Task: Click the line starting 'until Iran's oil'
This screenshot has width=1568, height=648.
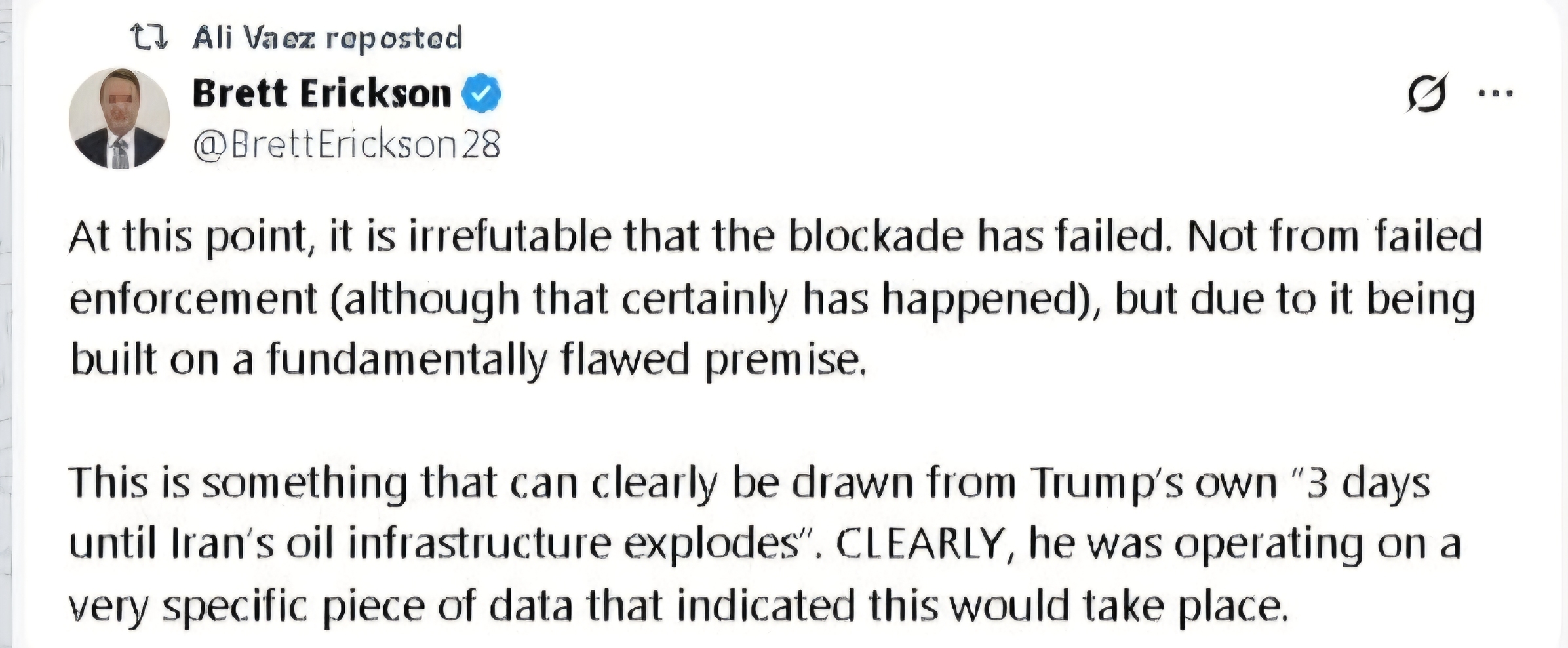Action: pyautogui.click(x=765, y=545)
